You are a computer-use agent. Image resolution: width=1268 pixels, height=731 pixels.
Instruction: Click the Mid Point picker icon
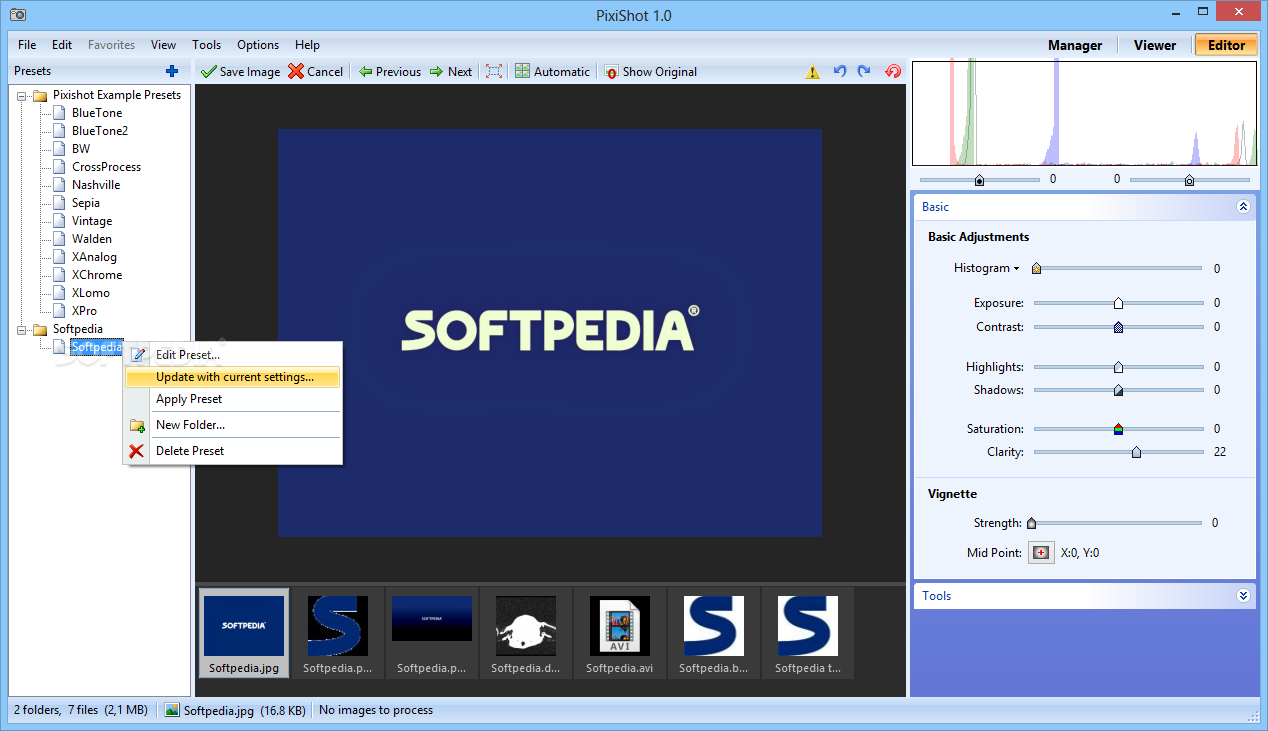tap(1041, 552)
